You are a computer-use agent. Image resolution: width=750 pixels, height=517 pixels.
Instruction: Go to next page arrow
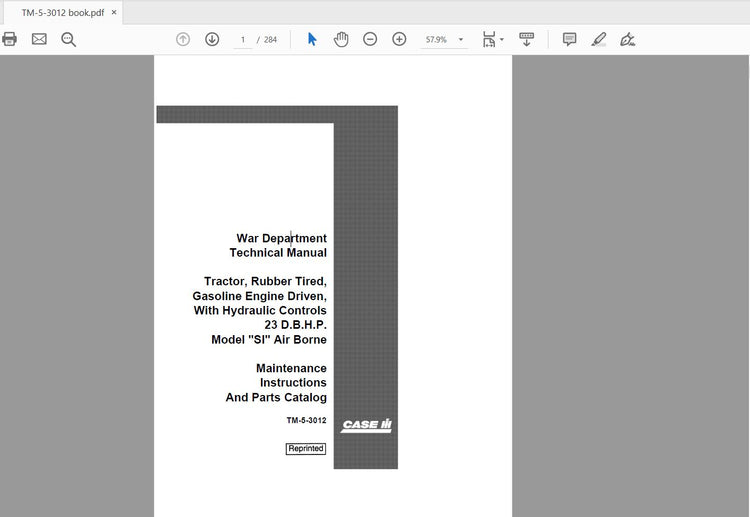point(212,39)
